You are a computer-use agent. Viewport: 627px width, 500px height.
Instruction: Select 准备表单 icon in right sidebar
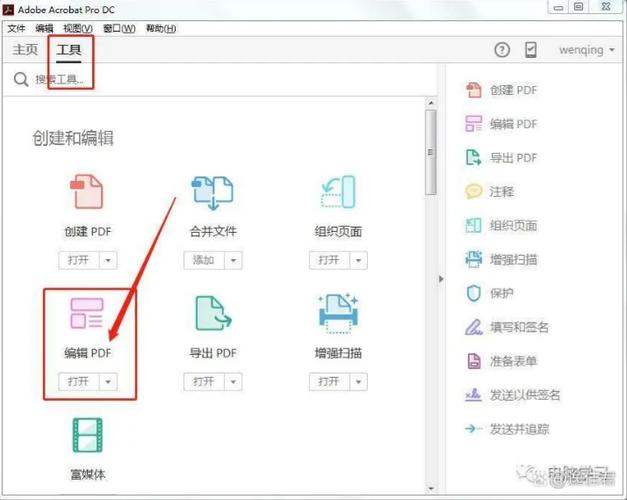[474, 361]
